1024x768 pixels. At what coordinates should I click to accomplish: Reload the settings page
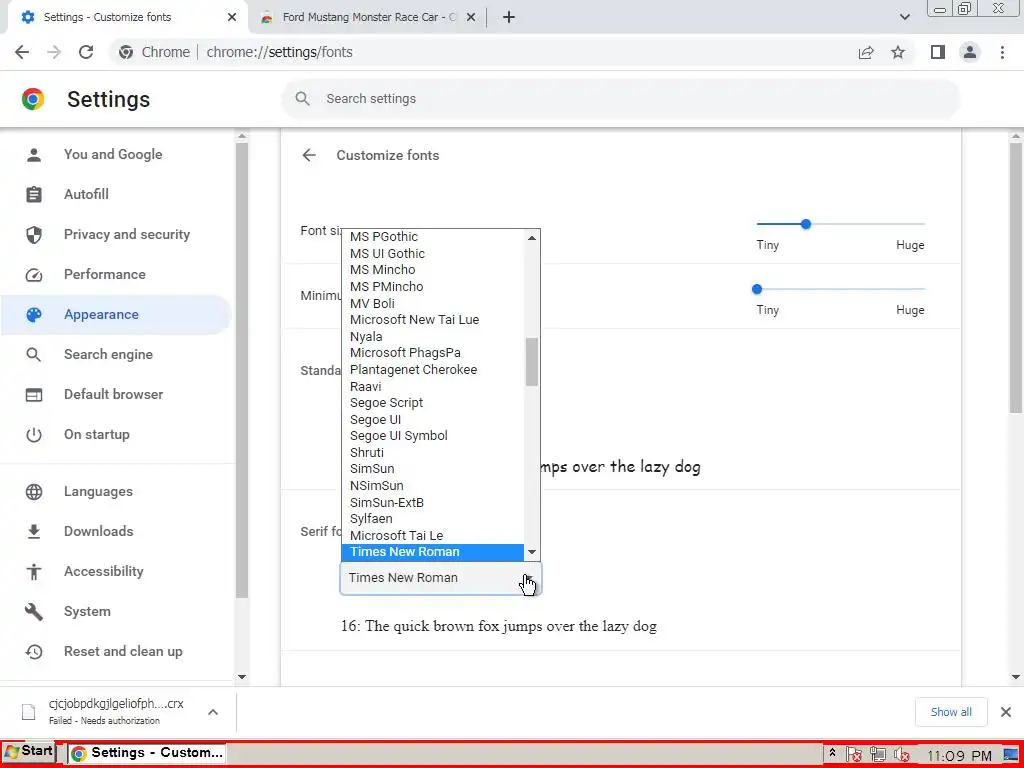[86, 52]
